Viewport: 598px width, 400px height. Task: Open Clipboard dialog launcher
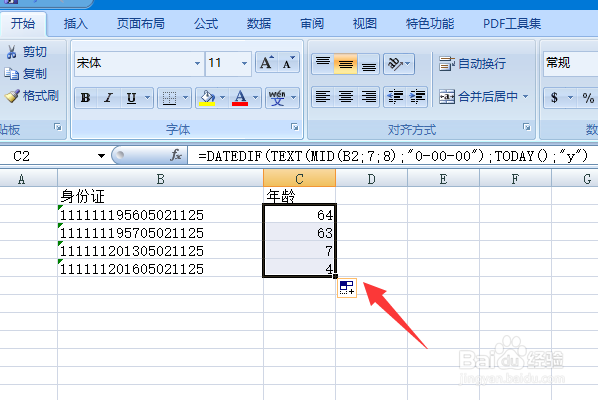[58, 127]
